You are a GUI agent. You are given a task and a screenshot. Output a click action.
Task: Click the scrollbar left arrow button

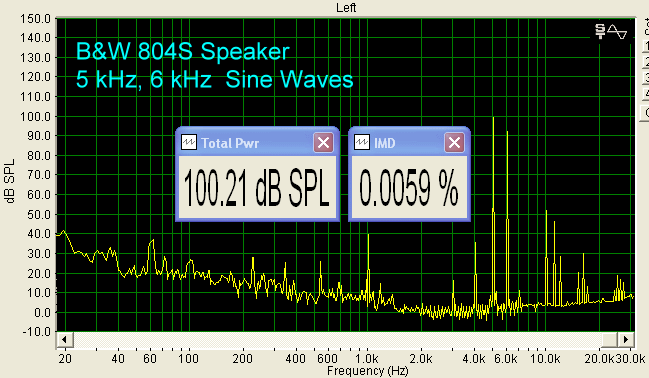coord(64,340)
